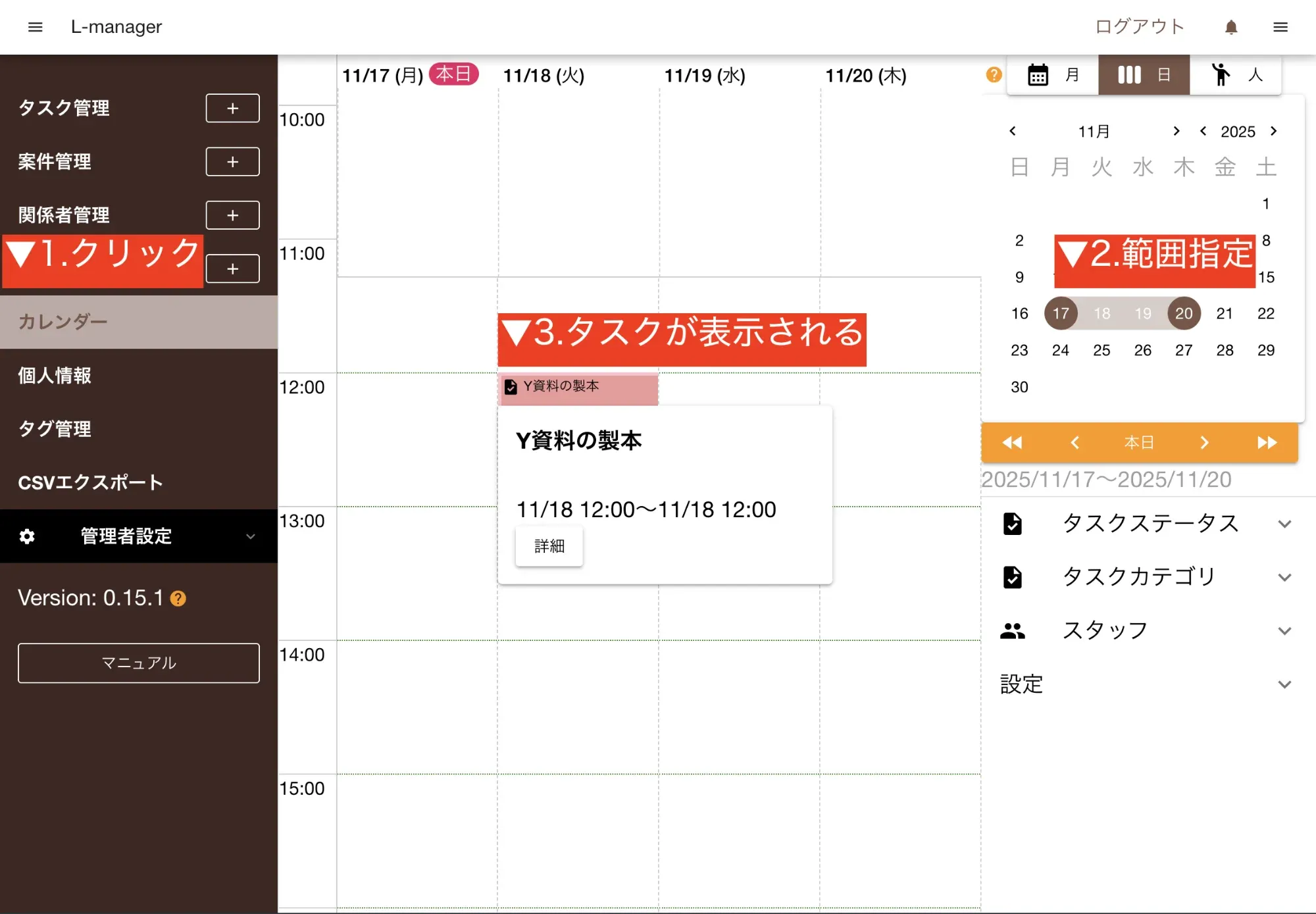Click the version info help icon

[x=178, y=598]
